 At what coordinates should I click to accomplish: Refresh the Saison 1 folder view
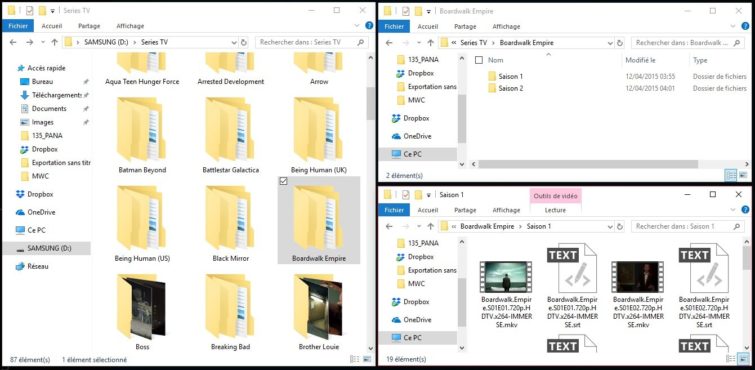click(620, 226)
